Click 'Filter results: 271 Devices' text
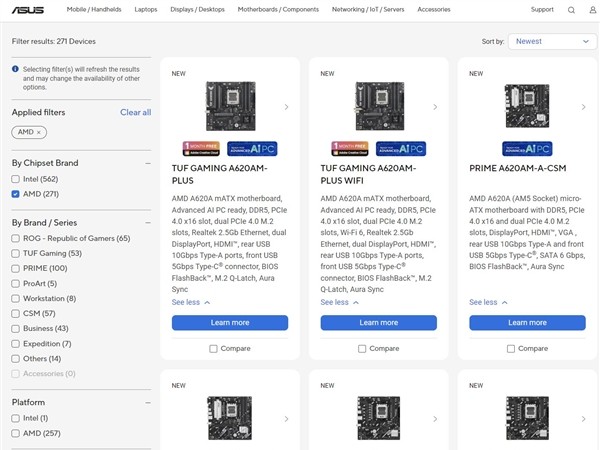Viewport: 600px width, 450px height. point(54,41)
